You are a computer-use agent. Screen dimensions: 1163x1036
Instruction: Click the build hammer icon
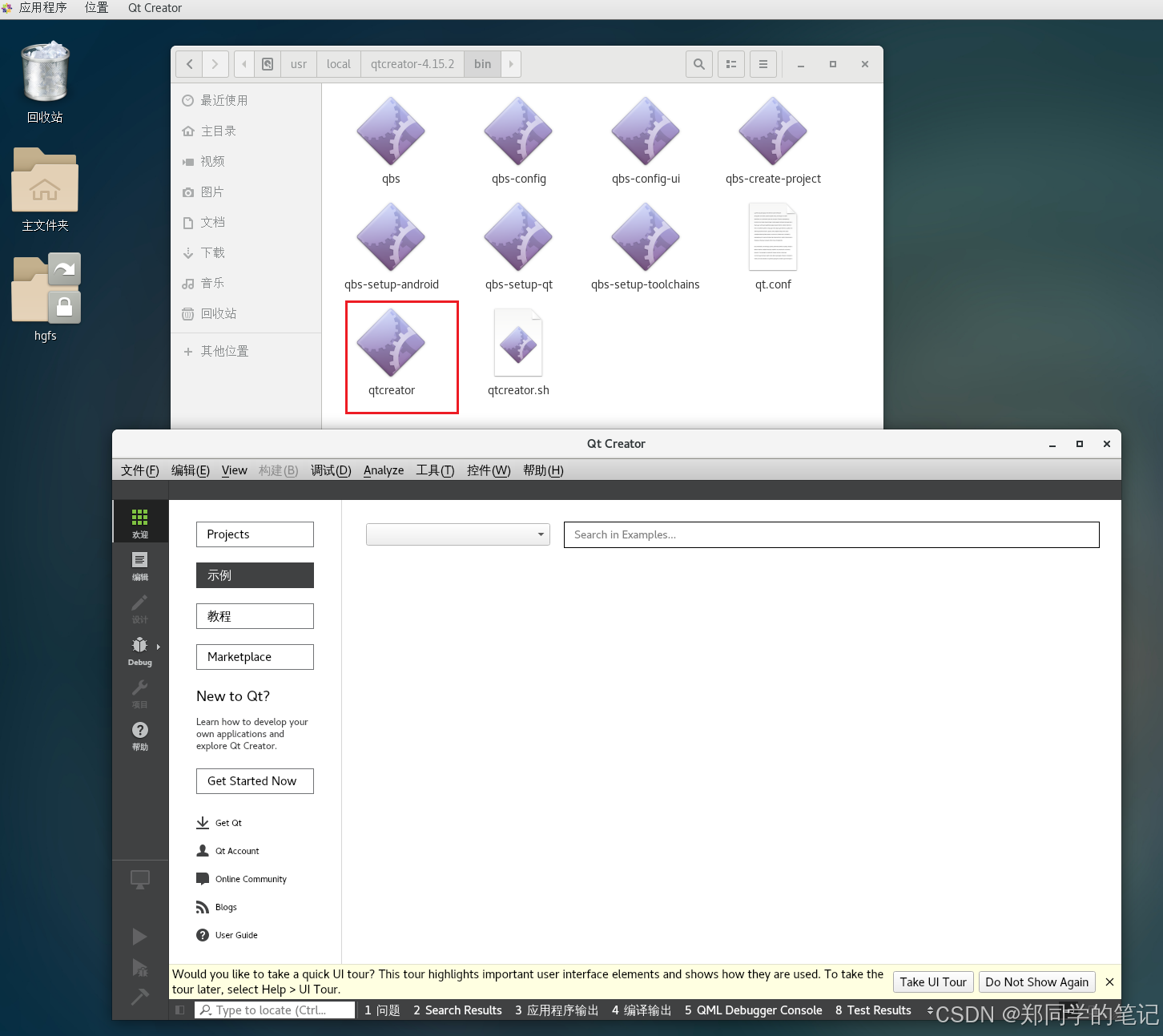(140, 998)
